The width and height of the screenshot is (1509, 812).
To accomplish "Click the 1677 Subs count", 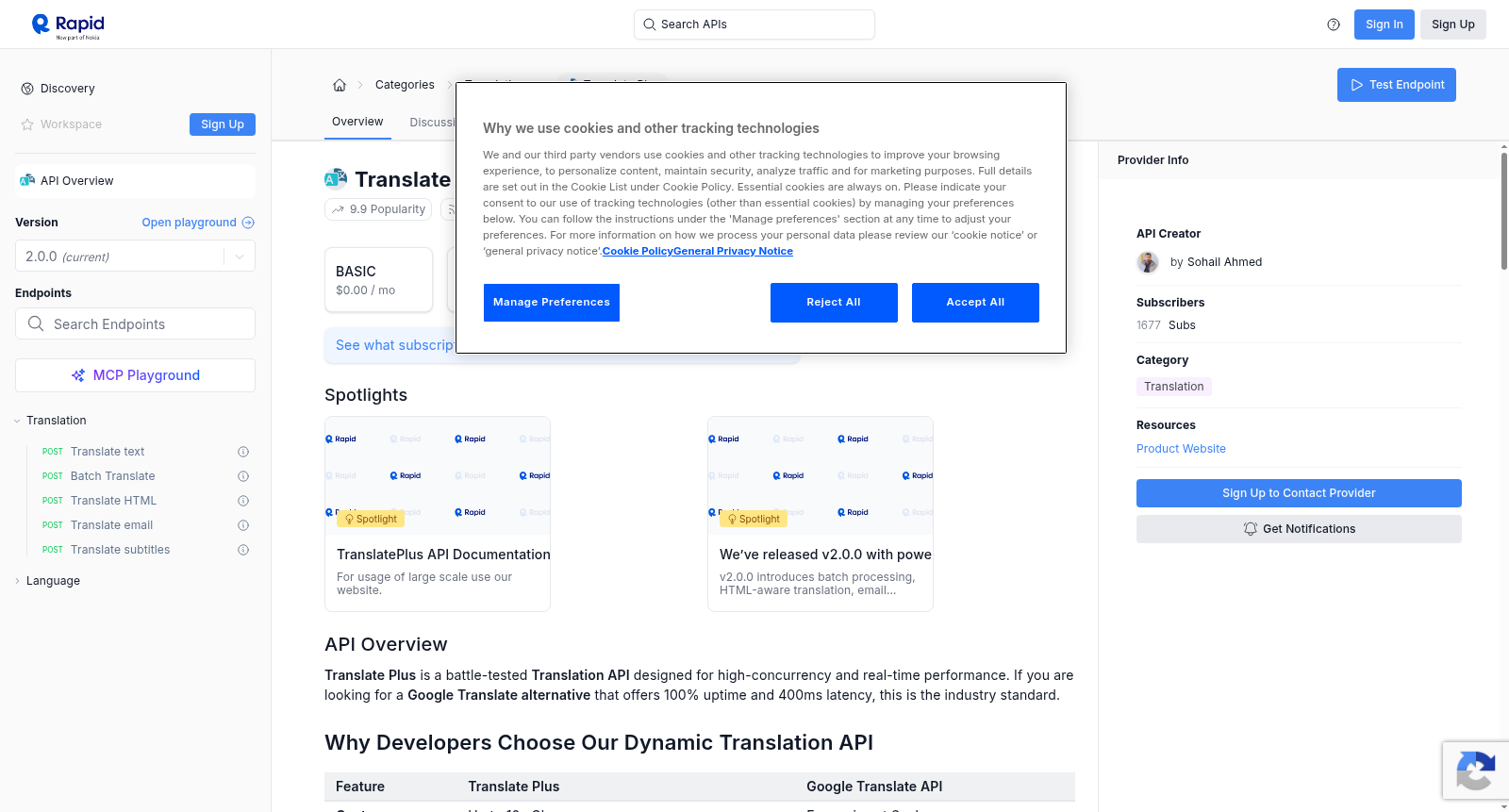I will tap(1166, 325).
